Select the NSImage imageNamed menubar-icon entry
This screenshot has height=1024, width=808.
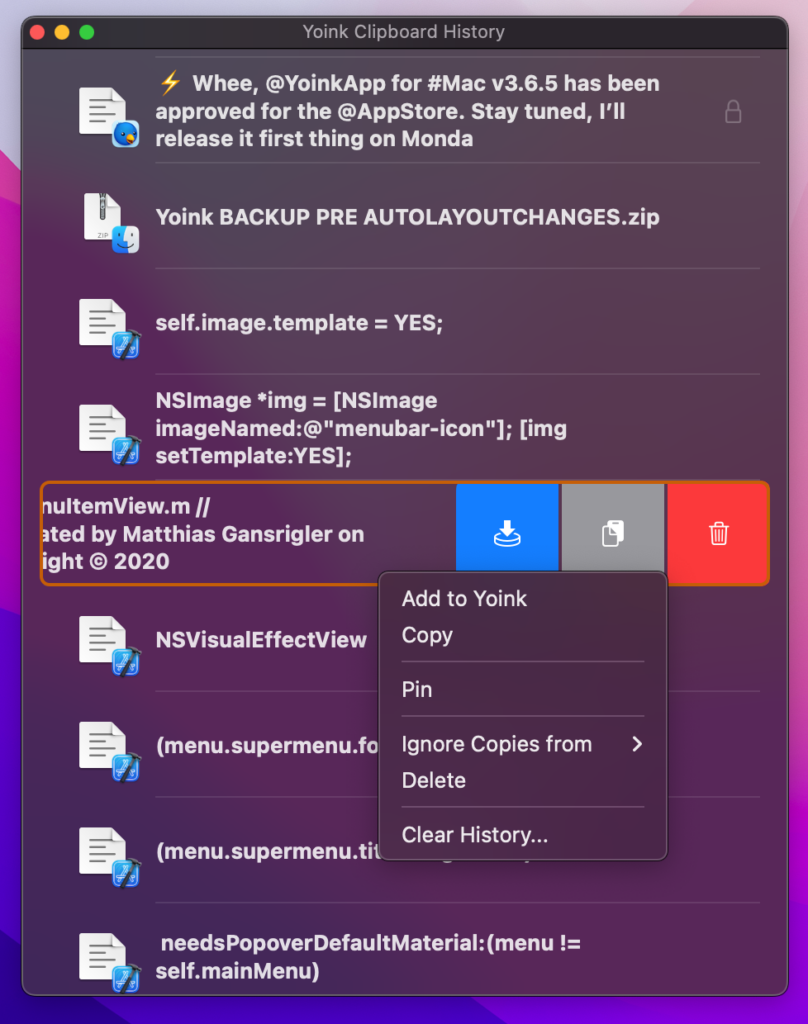[x=361, y=428]
